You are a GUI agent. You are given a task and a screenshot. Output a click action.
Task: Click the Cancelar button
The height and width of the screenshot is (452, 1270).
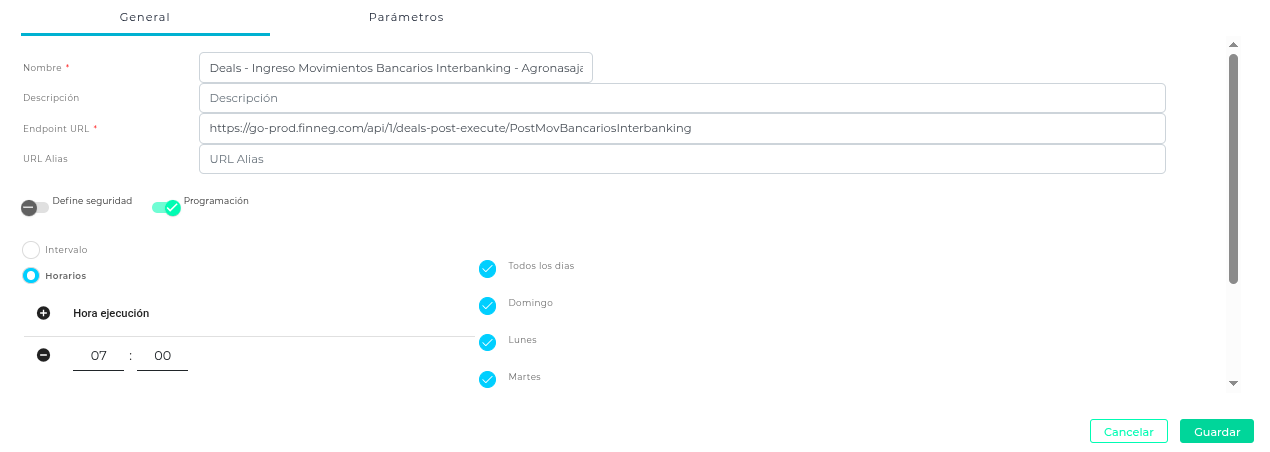1128,432
